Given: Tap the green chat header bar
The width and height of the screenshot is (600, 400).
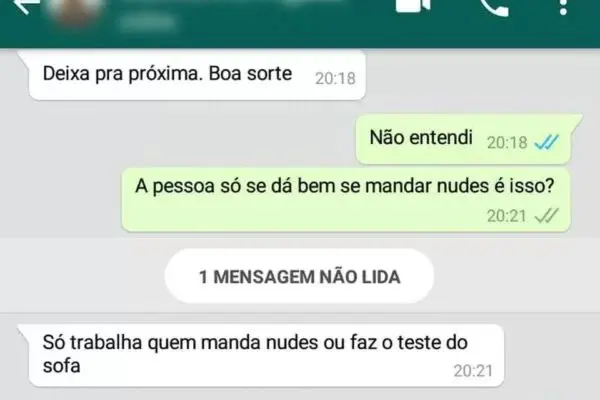Looking at the screenshot, I should click(x=300, y=24).
